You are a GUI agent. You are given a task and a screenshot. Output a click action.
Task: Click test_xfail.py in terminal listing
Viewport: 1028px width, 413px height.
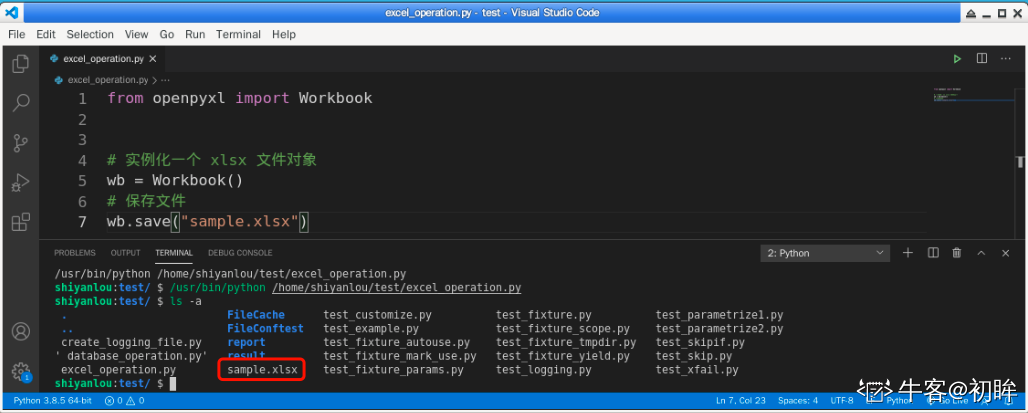click(x=697, y=370)
